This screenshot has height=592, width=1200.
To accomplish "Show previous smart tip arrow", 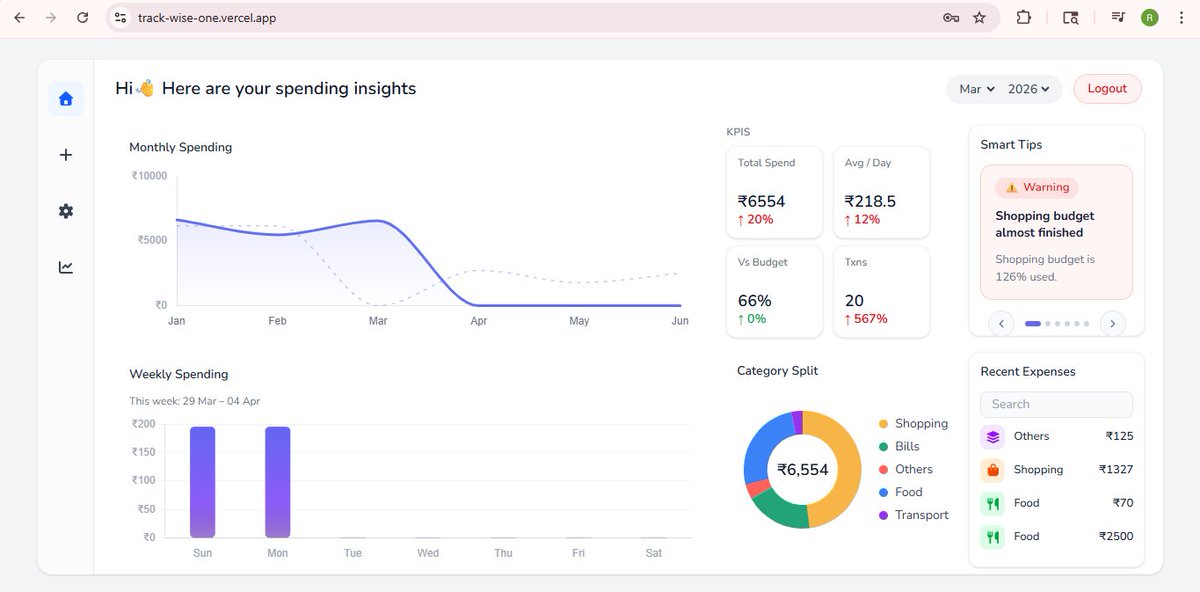I will (x=1001, y=323).
